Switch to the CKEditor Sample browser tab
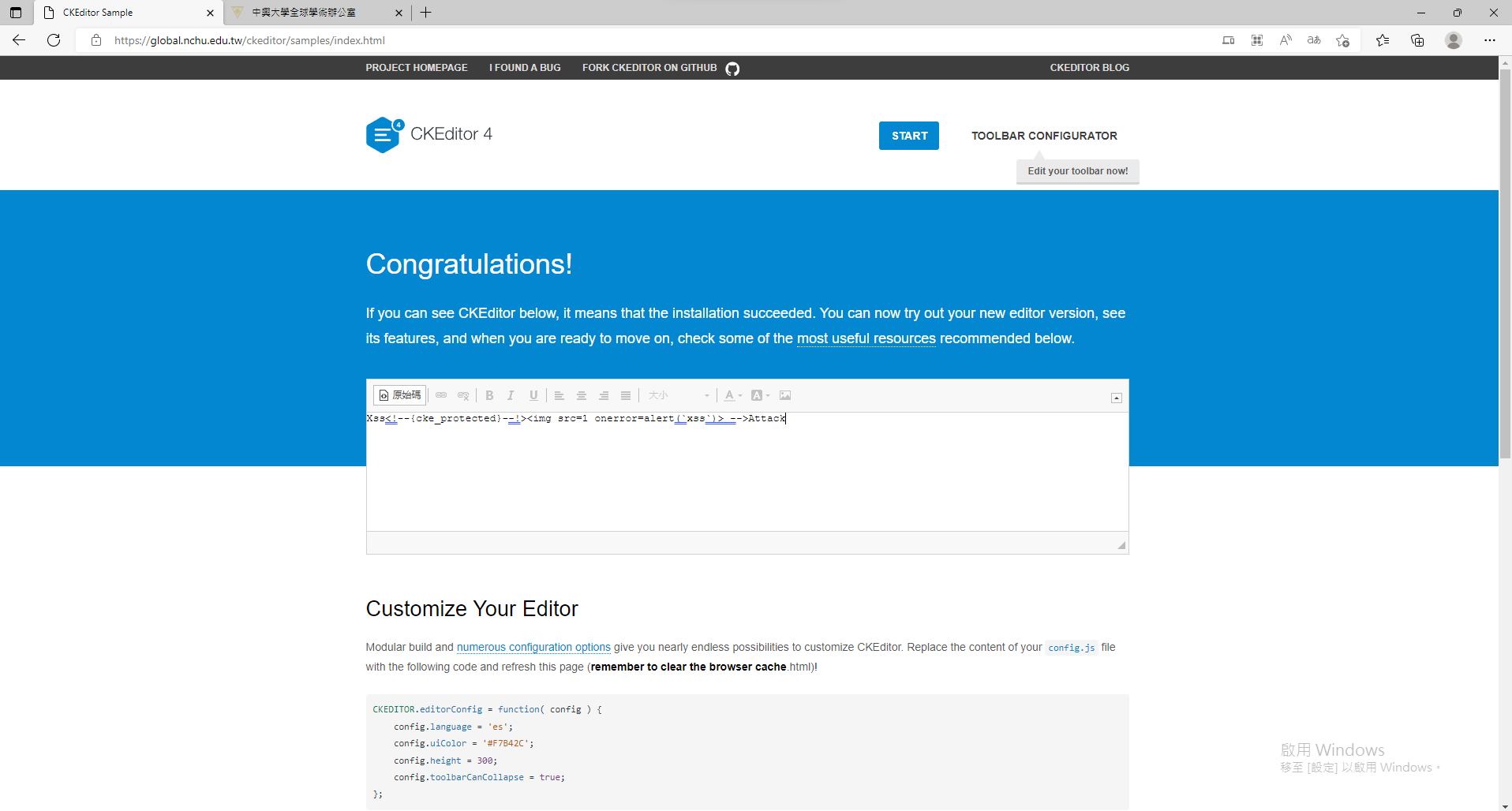 (129, 13)
